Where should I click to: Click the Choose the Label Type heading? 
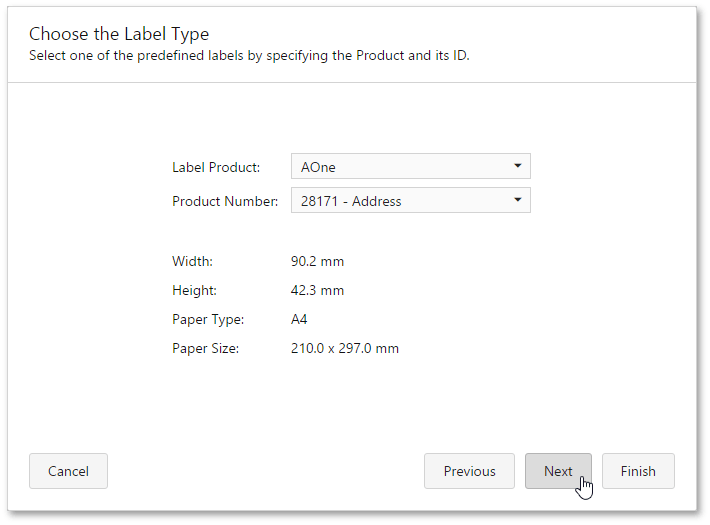click(119, 34)
